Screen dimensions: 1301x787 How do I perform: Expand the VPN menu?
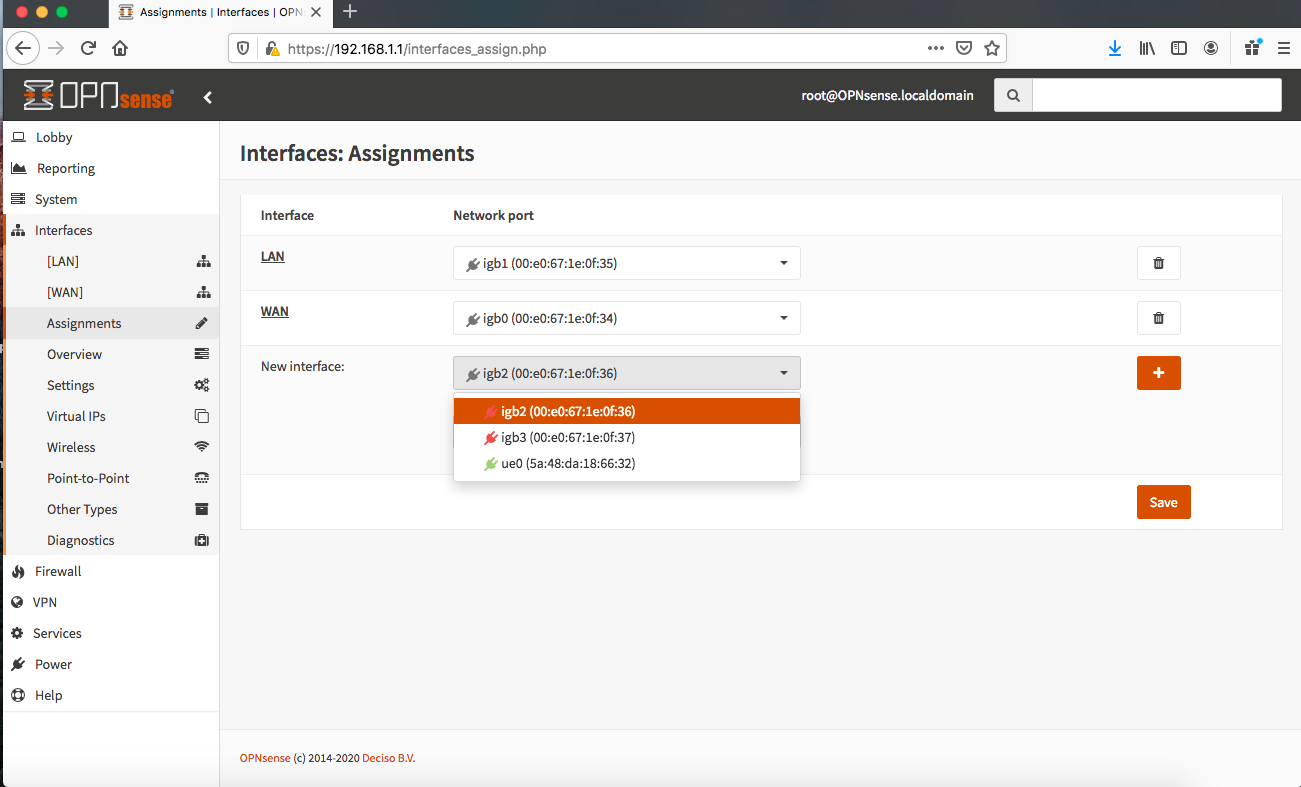click(110, 602)
